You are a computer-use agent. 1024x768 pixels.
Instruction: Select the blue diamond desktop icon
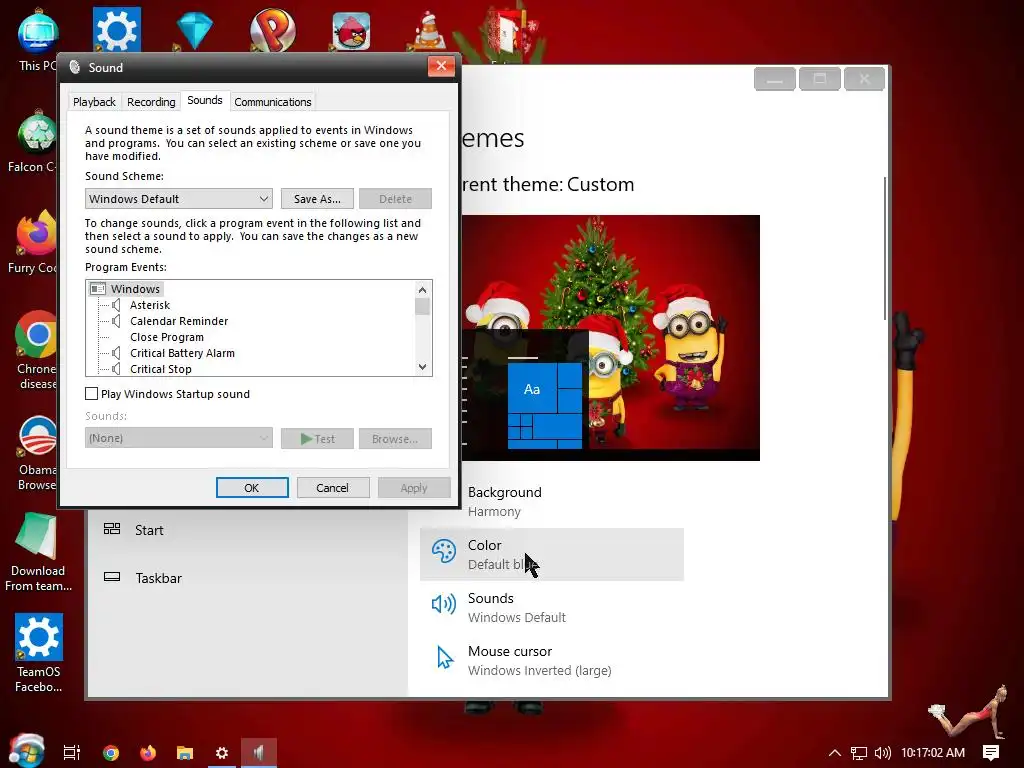pos(195,31)
